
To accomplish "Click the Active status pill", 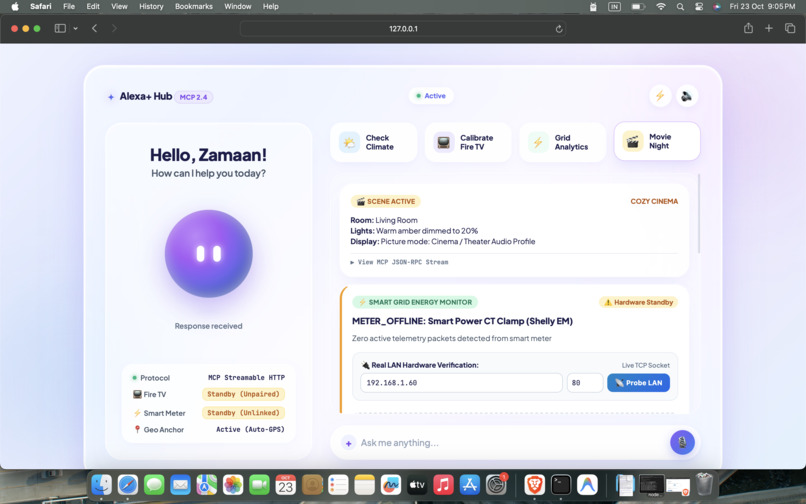I will (x=431, y=96).
